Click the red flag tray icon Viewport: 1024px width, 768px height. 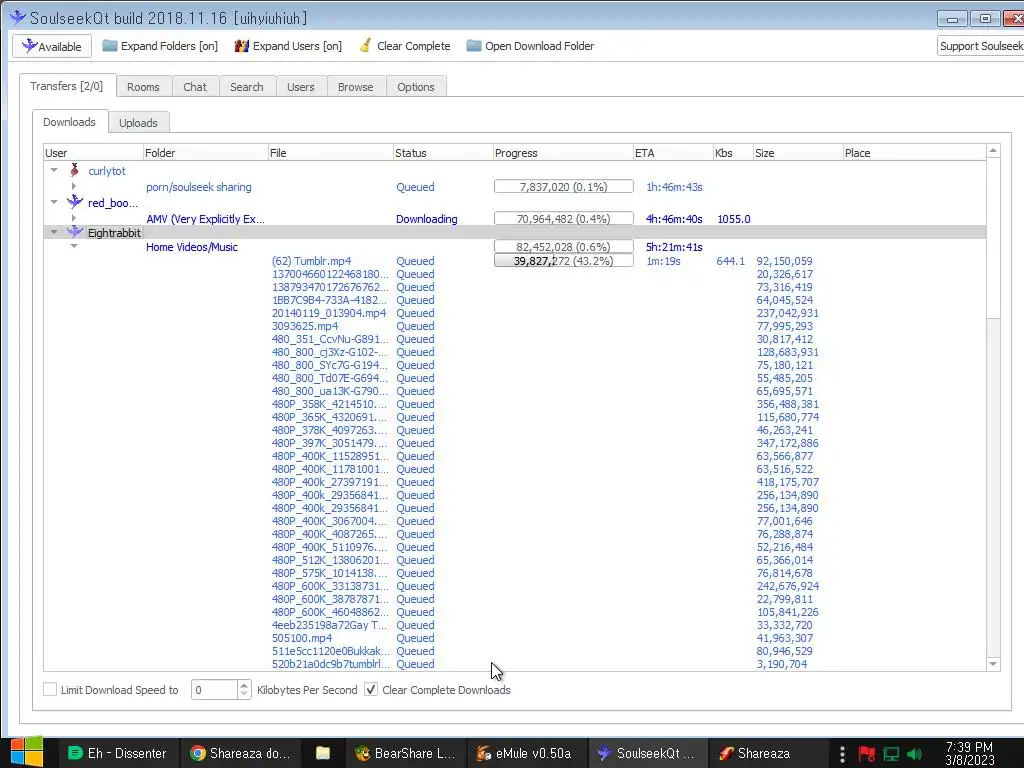tap(867, 754)
